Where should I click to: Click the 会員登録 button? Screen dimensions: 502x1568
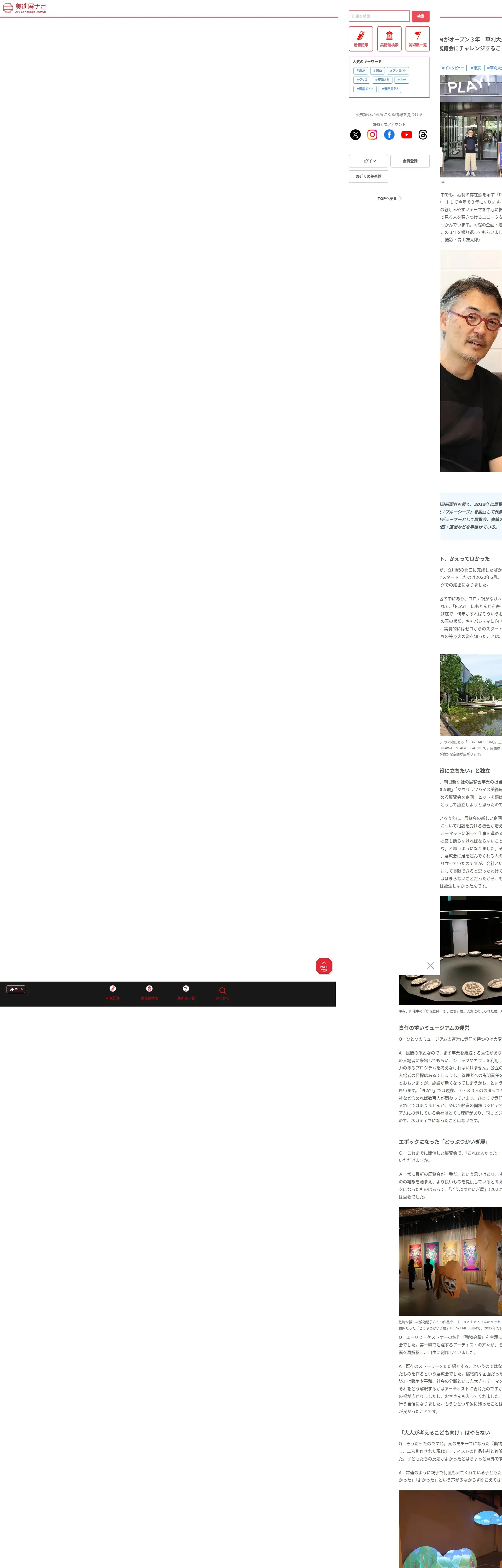coord(410,161)
